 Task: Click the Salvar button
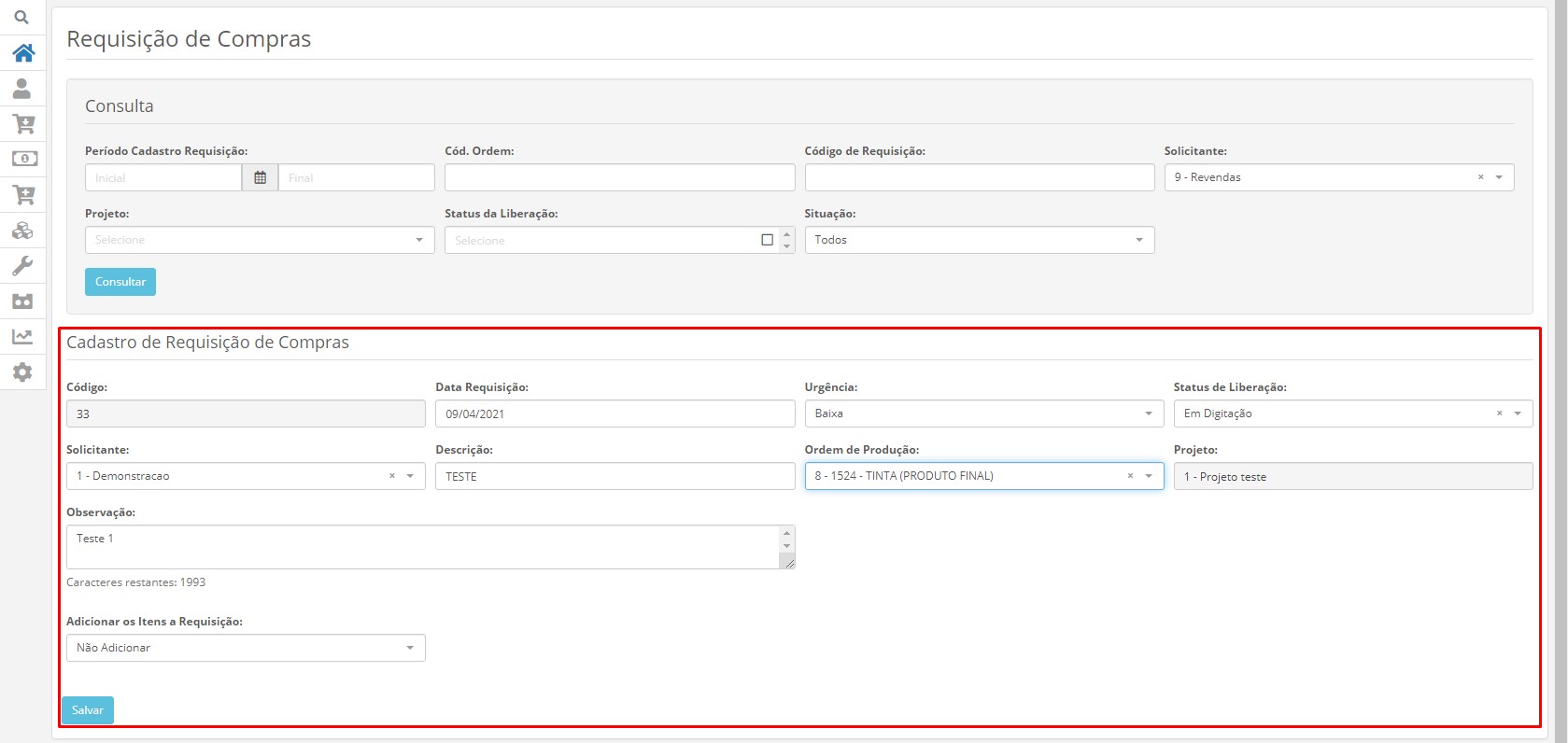point(88,710)
